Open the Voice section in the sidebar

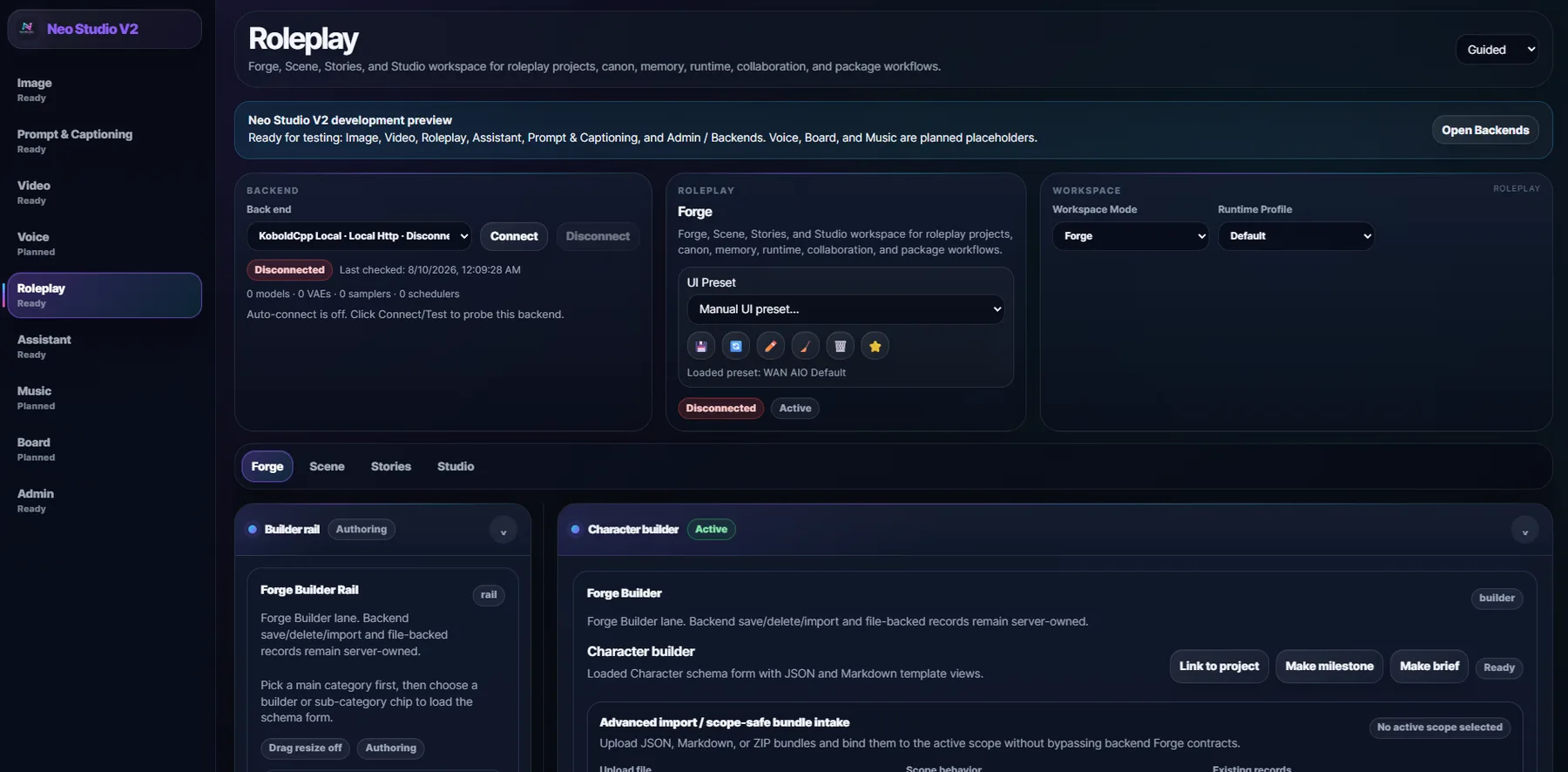point(105,244)
